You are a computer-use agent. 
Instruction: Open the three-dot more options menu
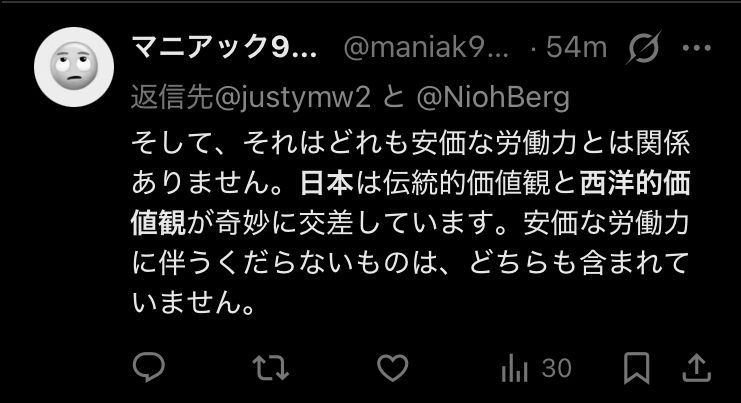coord(697,48)
